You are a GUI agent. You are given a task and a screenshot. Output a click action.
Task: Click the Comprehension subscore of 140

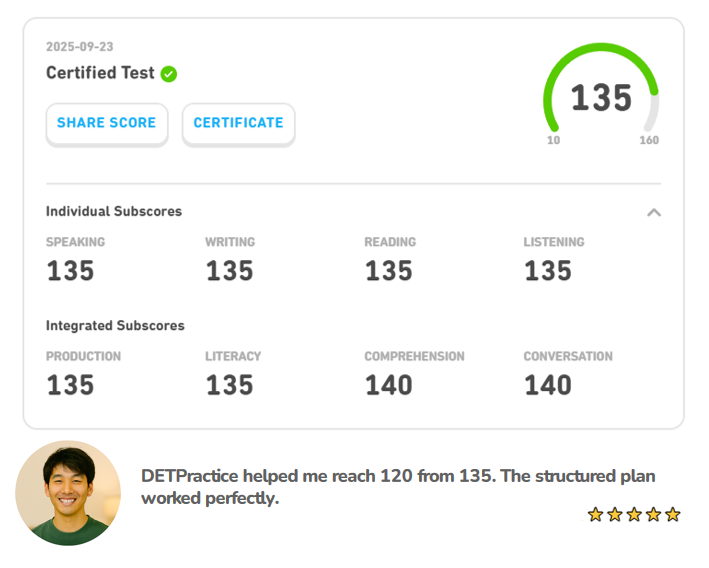tap(388, 385)
